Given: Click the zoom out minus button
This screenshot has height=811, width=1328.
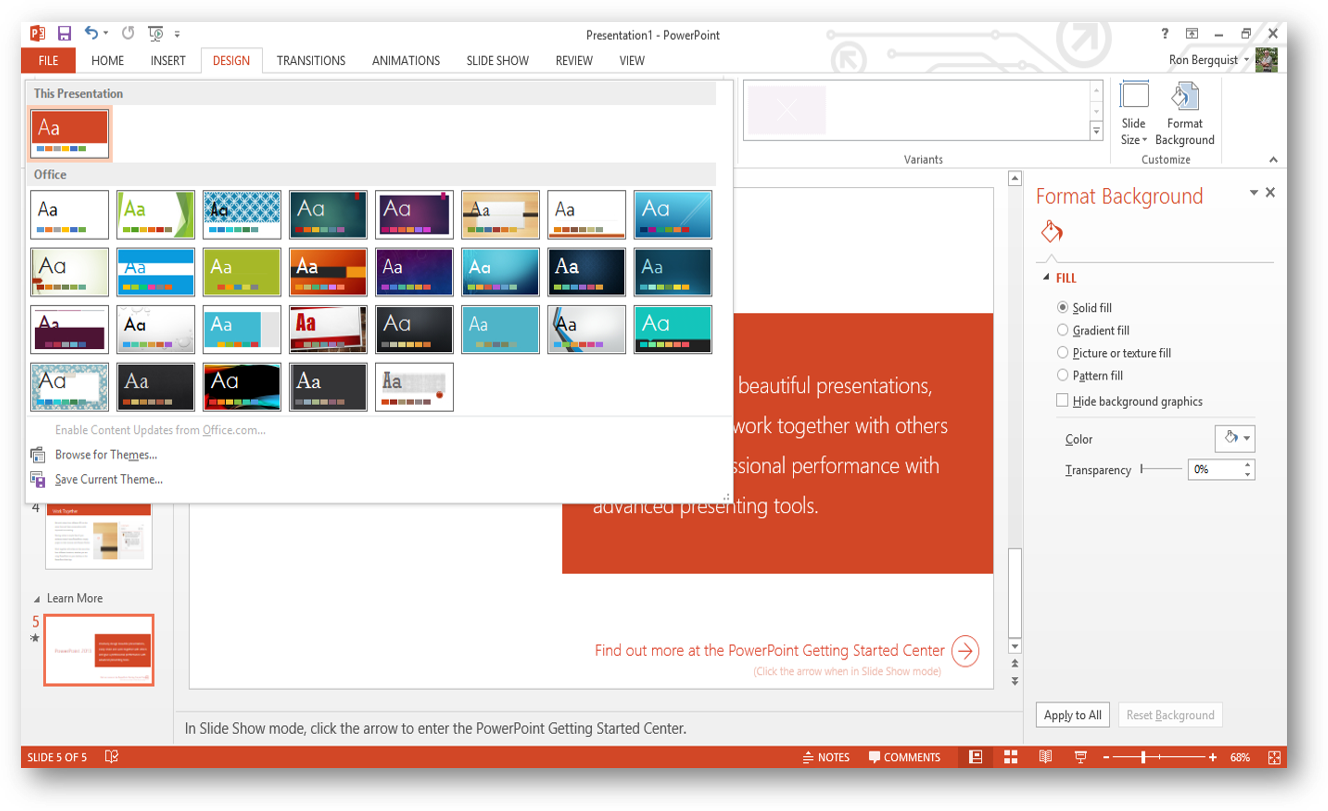Looking at the screenshot, I should tap(1106, 758).
